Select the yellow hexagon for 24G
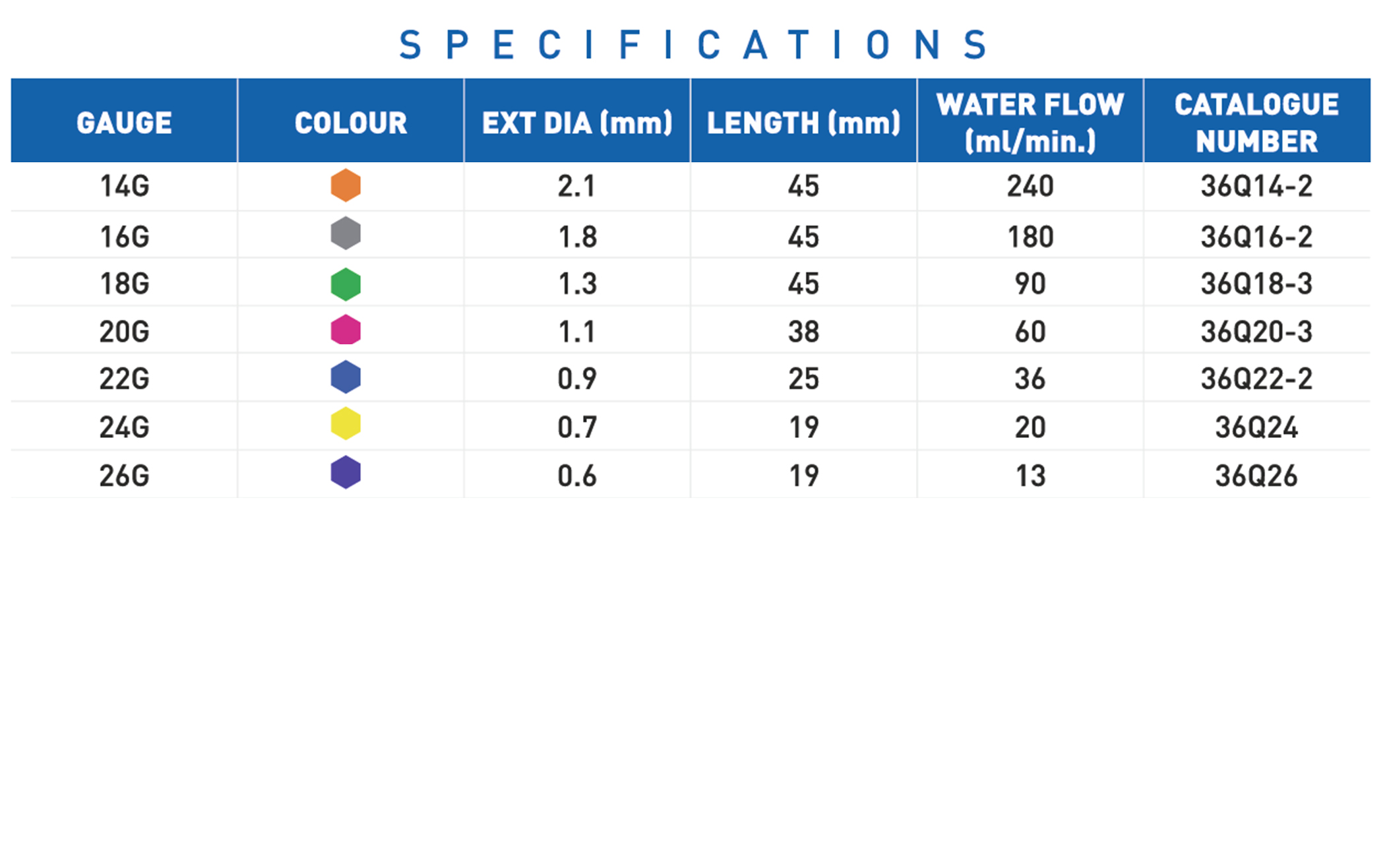This screenshot has height=868, width=1385. tap(346, 424)
